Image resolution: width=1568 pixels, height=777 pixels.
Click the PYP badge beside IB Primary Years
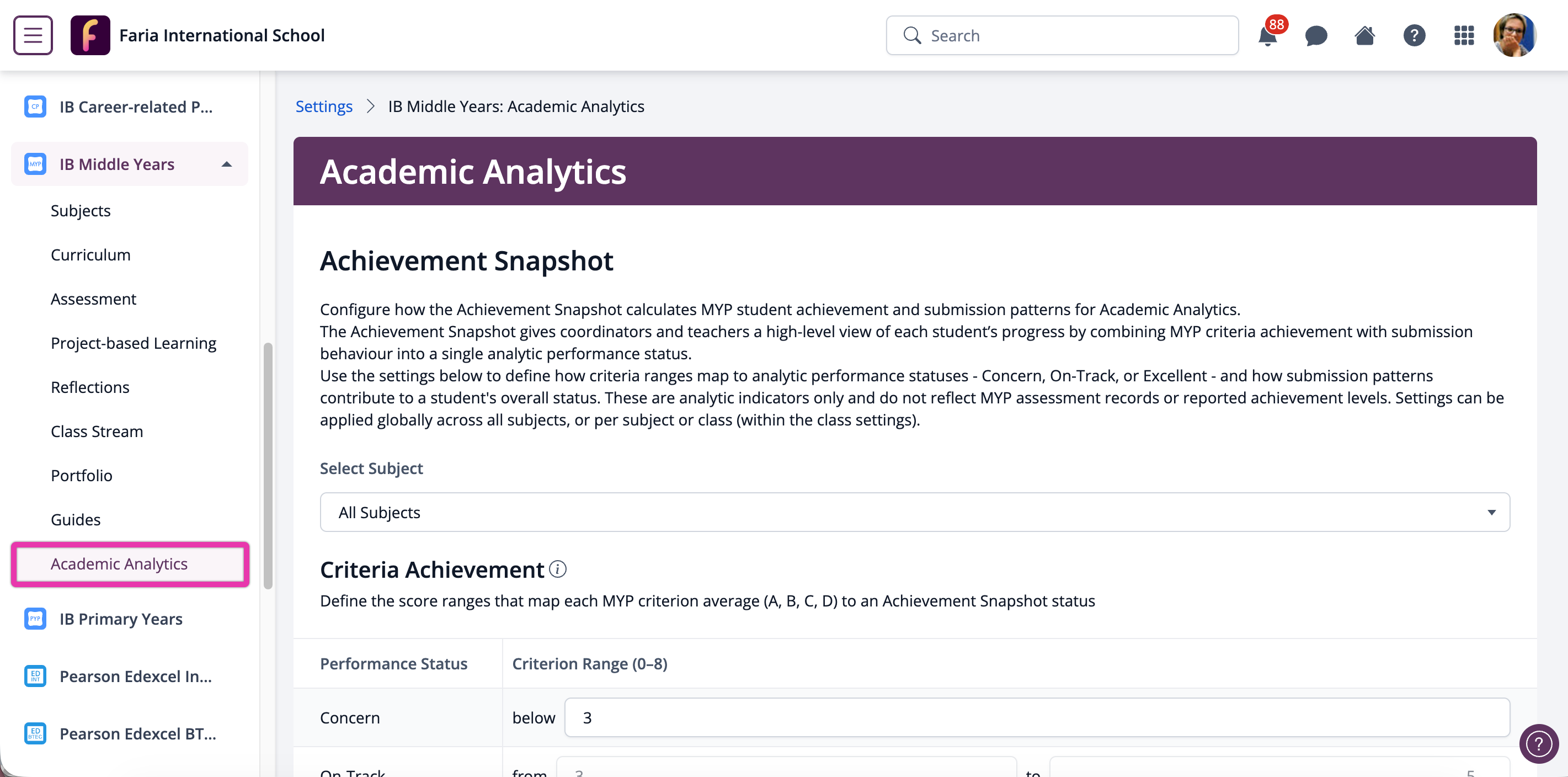tap(35, 618)
